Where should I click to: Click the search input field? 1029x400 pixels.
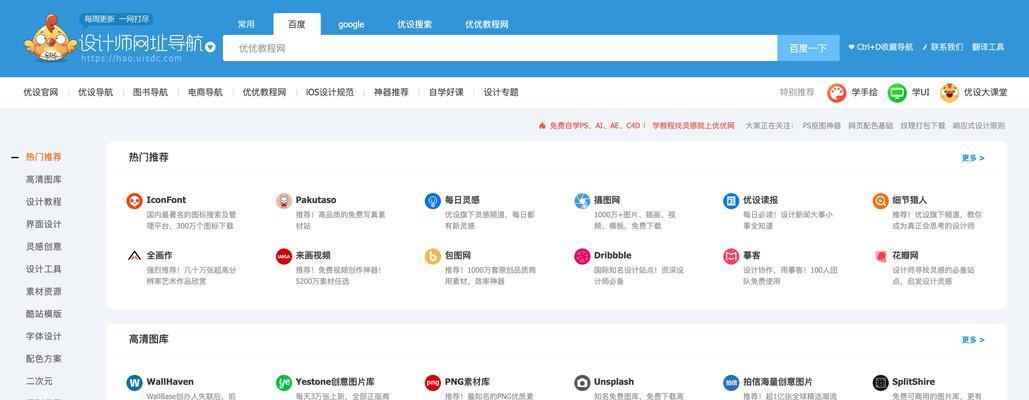tap(500, 48)
